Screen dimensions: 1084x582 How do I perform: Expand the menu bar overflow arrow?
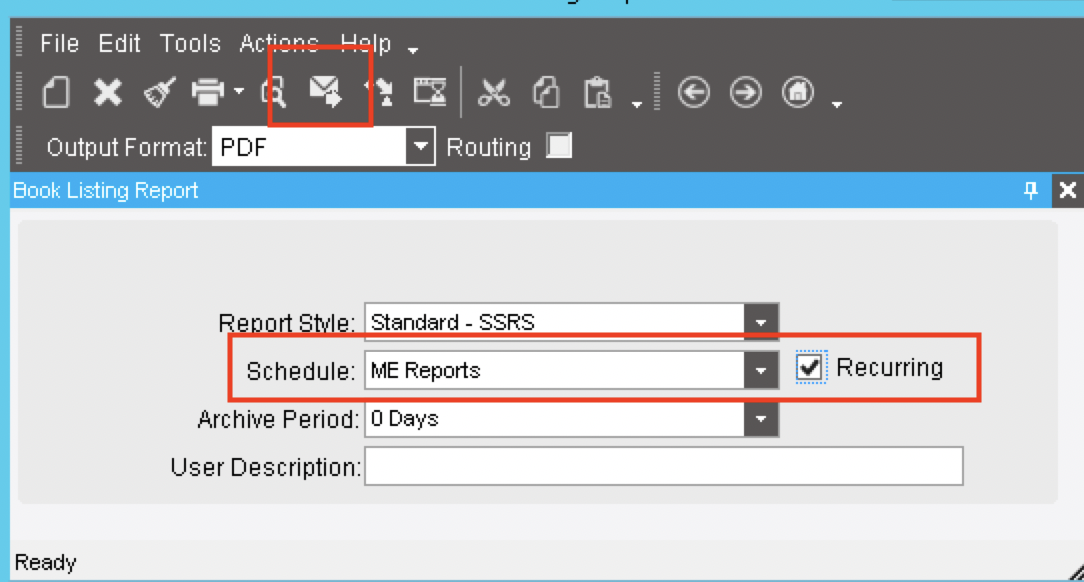413,50
